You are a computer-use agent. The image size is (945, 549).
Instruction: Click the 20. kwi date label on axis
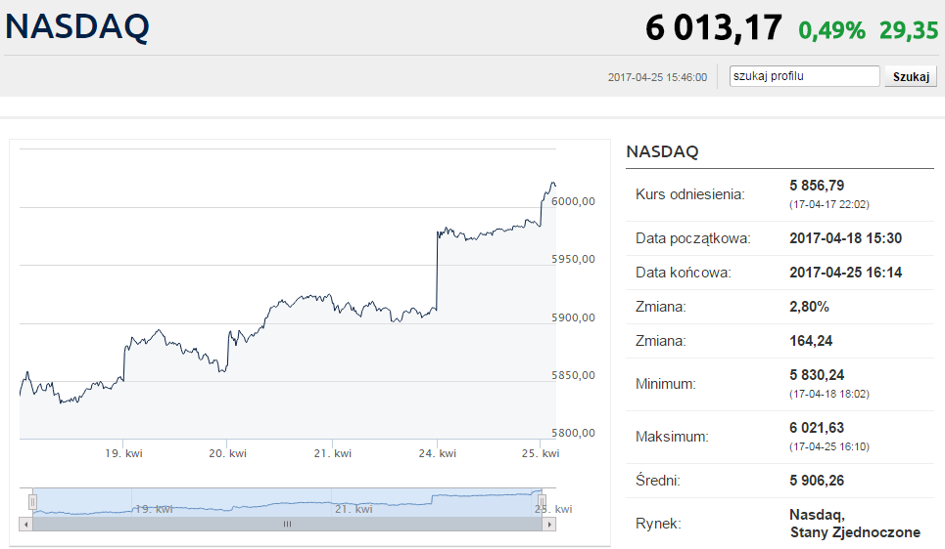coord(228,453)
